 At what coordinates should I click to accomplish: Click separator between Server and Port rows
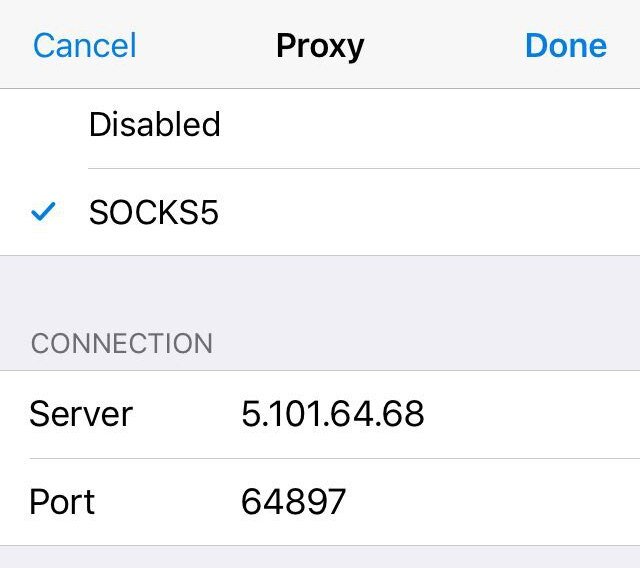tap(335, 458)
